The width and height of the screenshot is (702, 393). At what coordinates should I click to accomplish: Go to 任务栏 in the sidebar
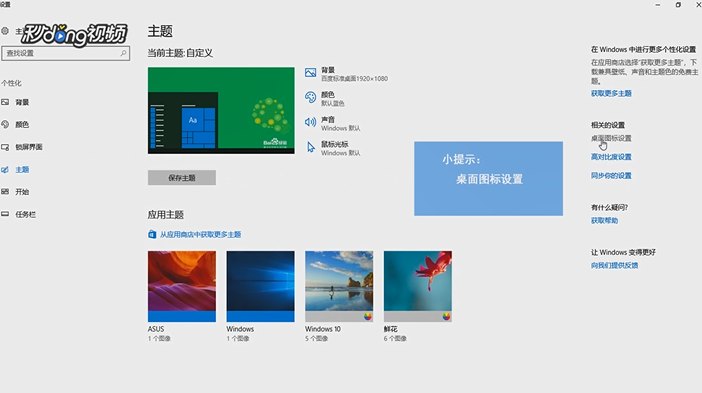click(26, 214)
